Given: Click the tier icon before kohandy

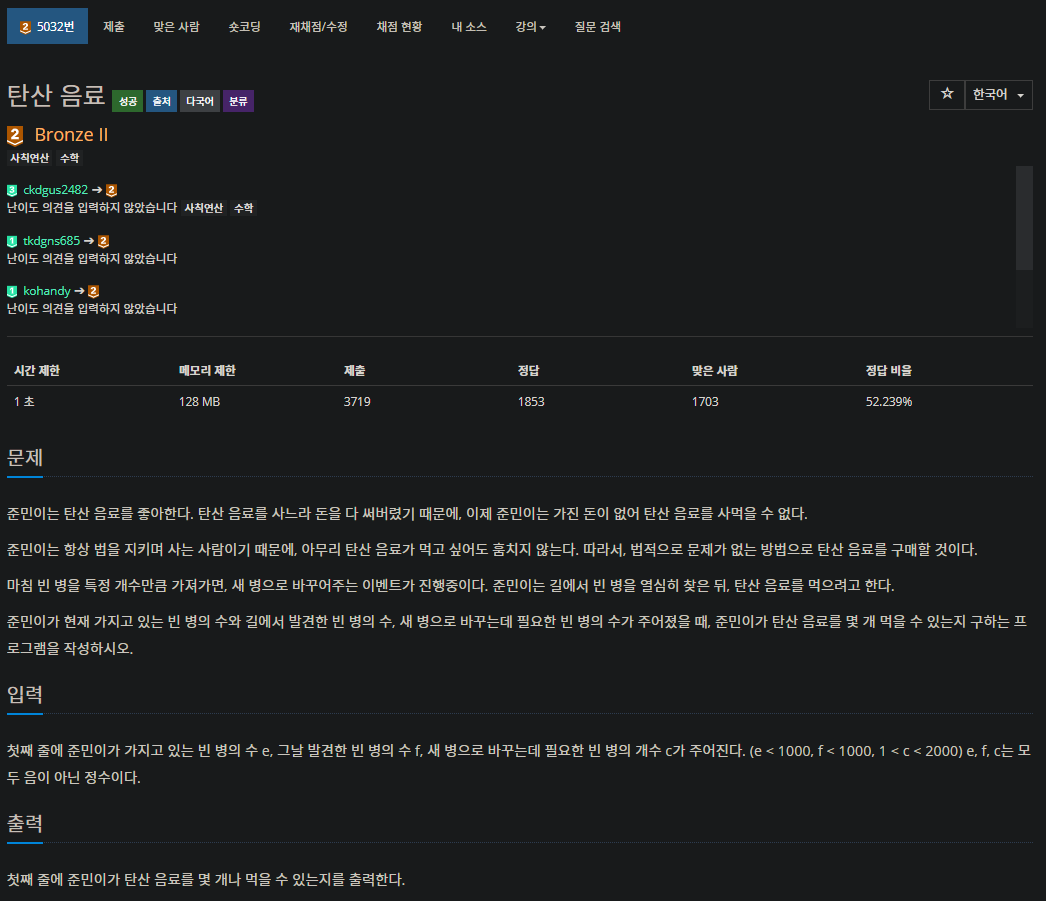Looking at the screenshot, I should coord(12,291).
